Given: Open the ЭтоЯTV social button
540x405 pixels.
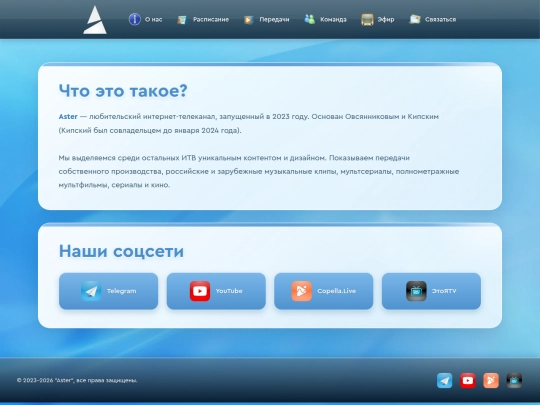Looking at the screenshot, I should point(432,291).
